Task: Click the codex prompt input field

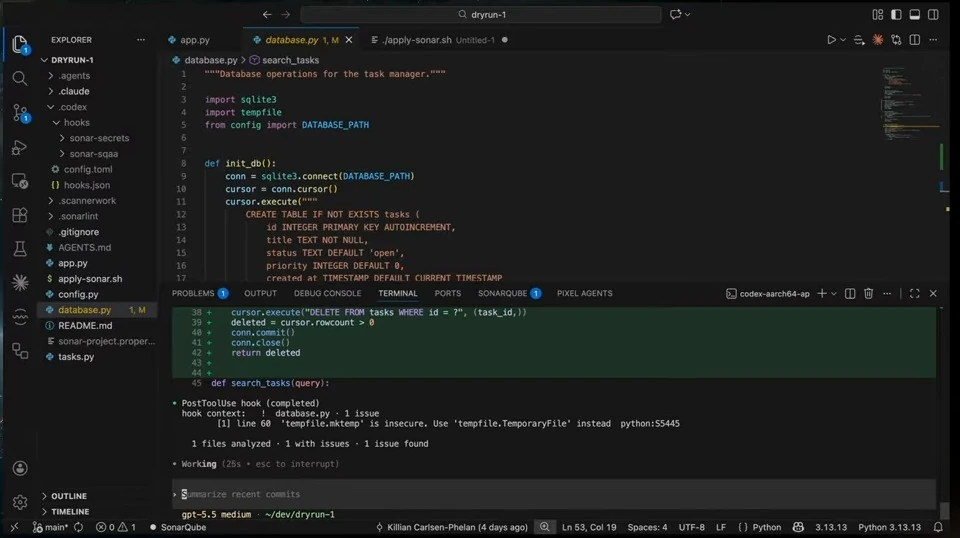Action: coord(554,494)
